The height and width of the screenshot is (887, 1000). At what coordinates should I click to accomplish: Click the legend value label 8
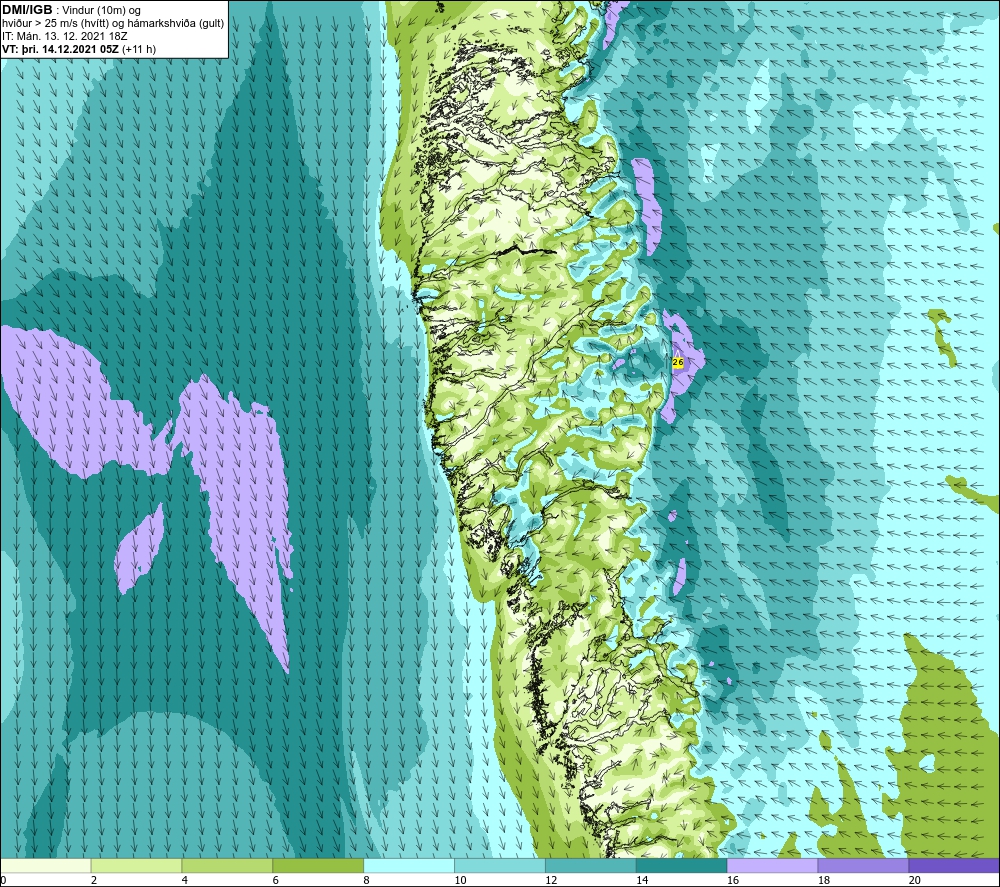click(x=366, y=881)
